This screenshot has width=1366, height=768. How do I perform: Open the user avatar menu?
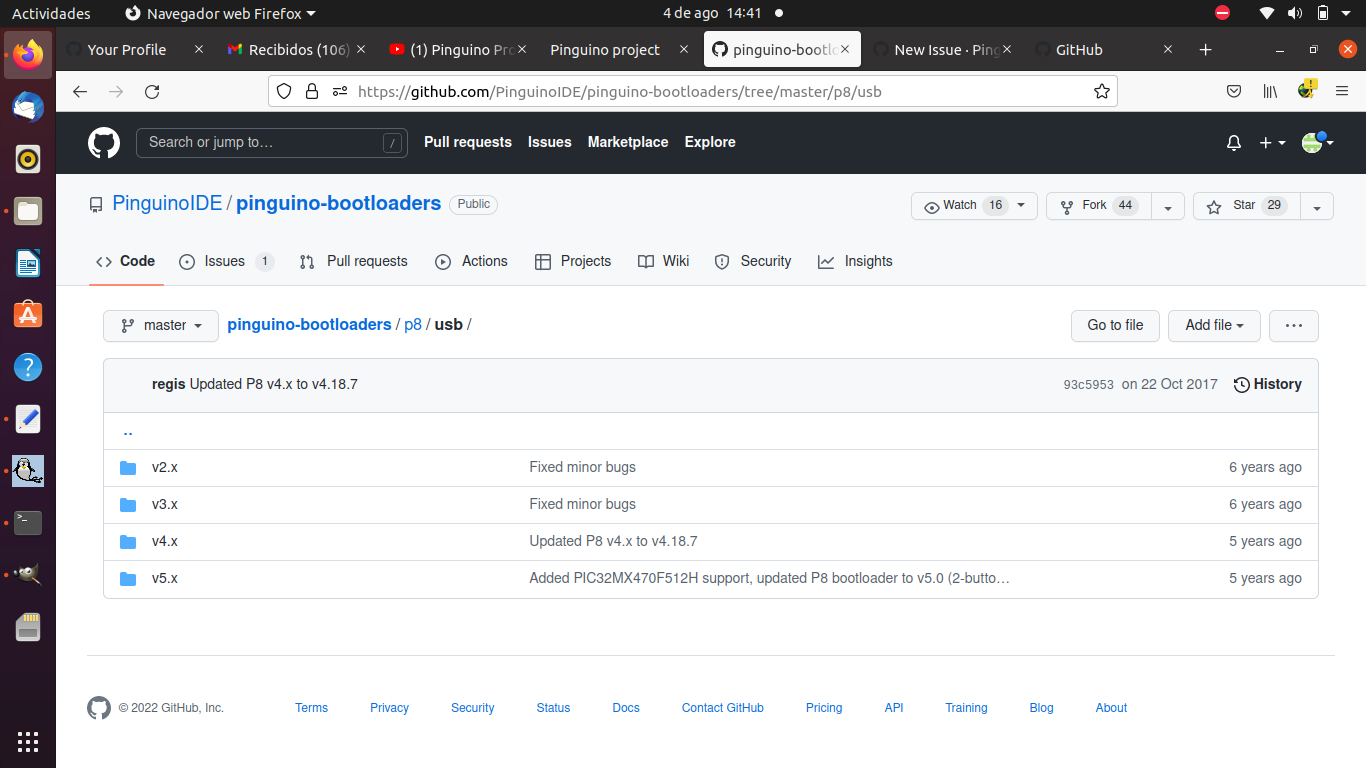click(x=1318, y=143)
